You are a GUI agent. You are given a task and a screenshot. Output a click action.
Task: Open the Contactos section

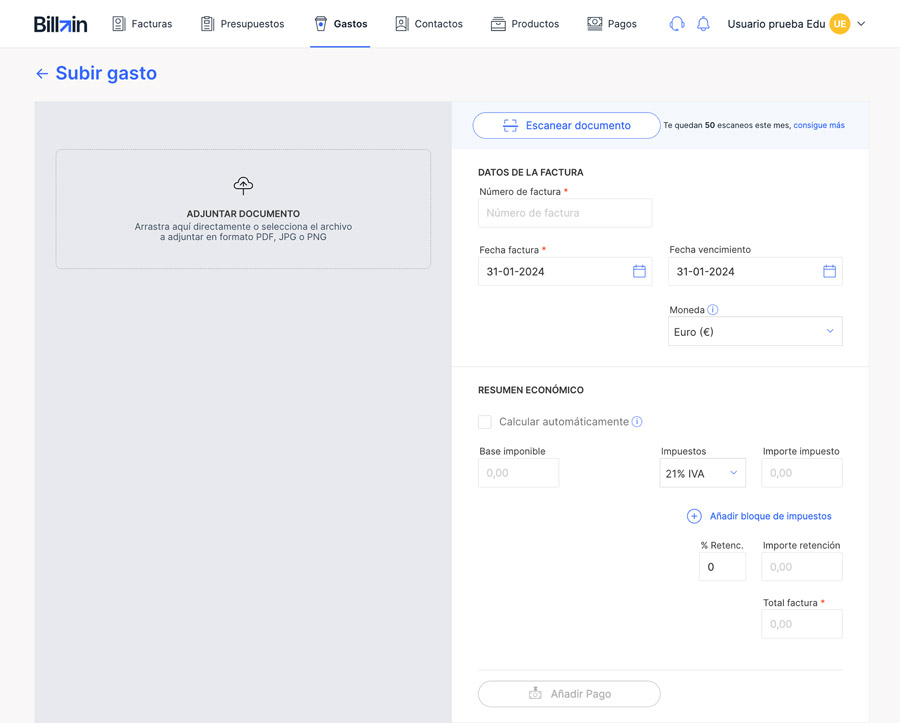[429, 24]
